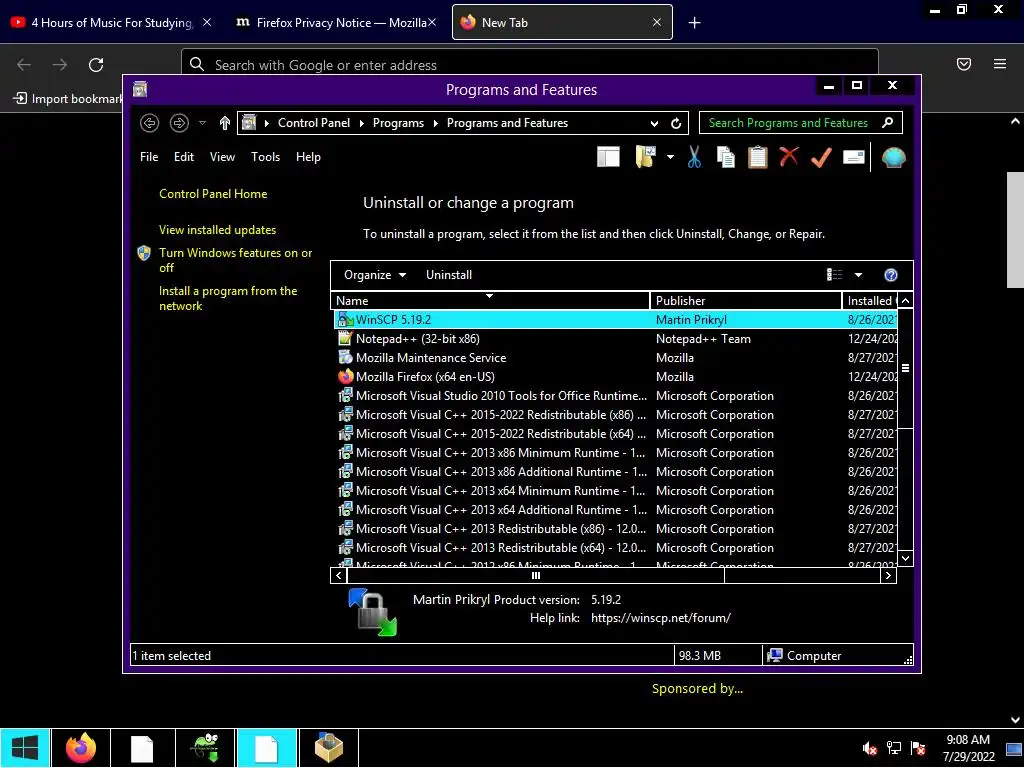Switch to 4 Hours of Music tab
Viewport: 1024px width, 768px height.
click(111, 23)
